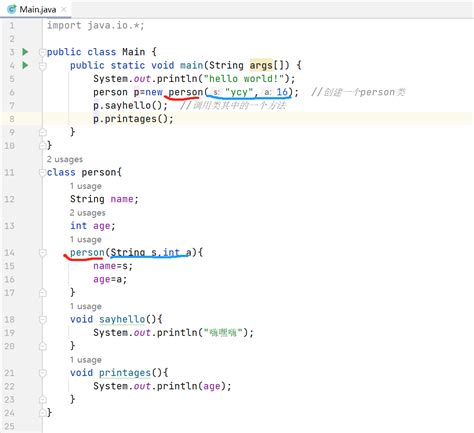Open '1 usage' hint above printages method
Screen dimensions: 474x433
coord(86,360)
